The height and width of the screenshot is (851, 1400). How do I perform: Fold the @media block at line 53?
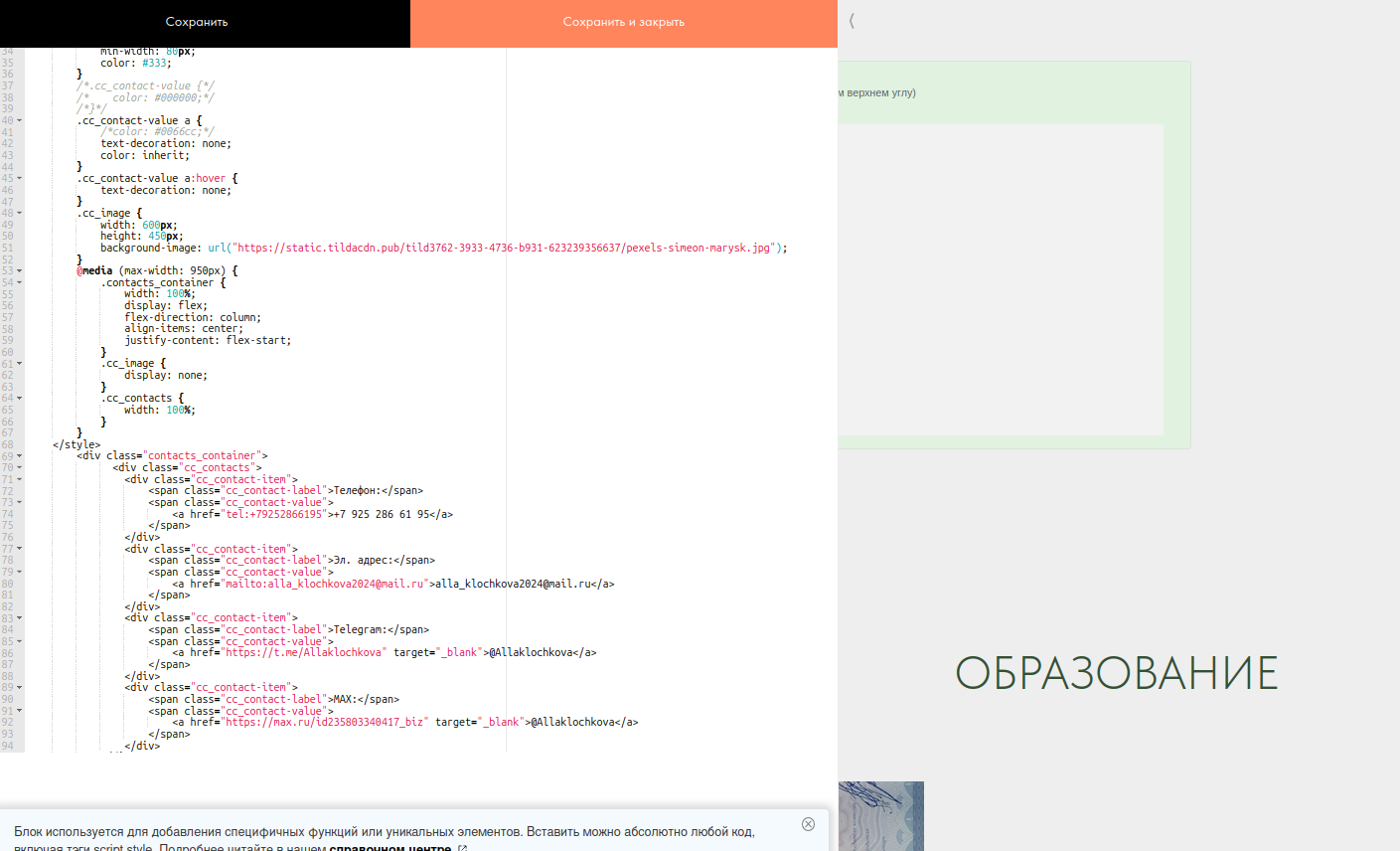pos(20,271)
